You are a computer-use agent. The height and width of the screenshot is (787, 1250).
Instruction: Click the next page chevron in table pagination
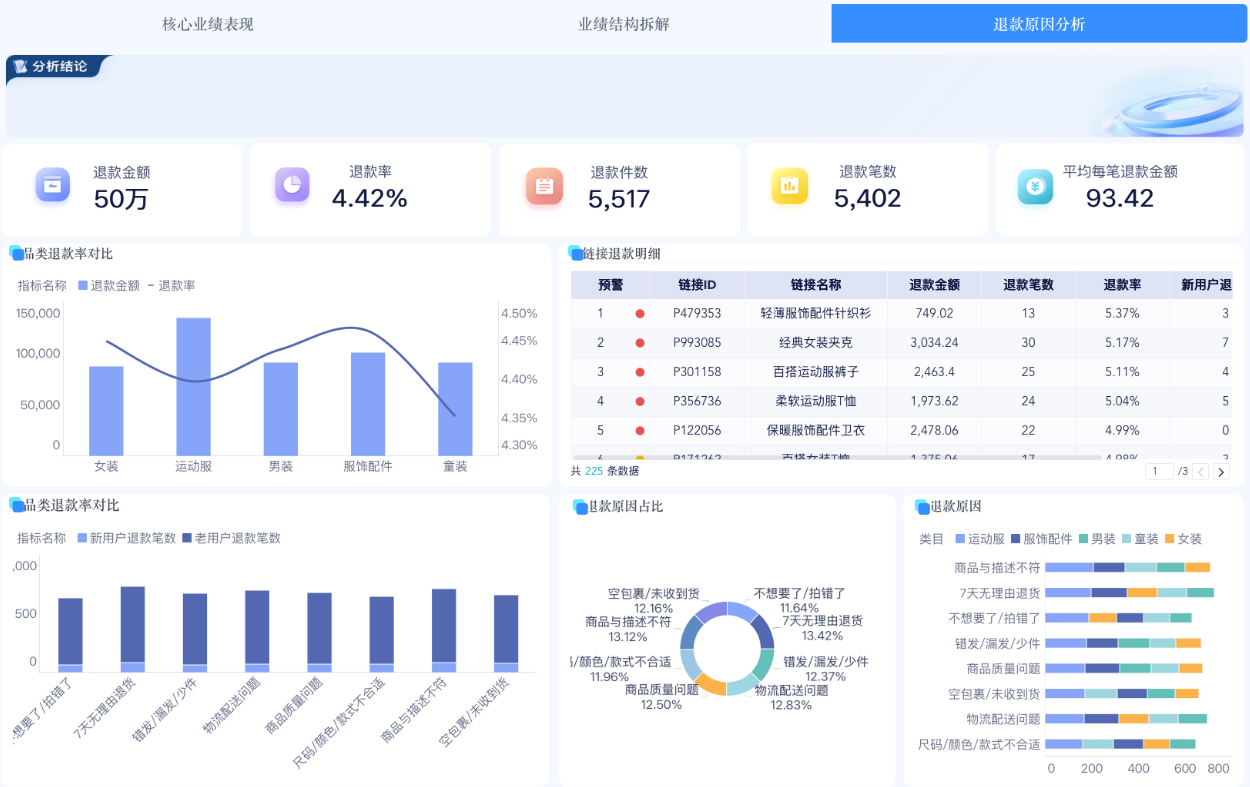point(1222,470)
